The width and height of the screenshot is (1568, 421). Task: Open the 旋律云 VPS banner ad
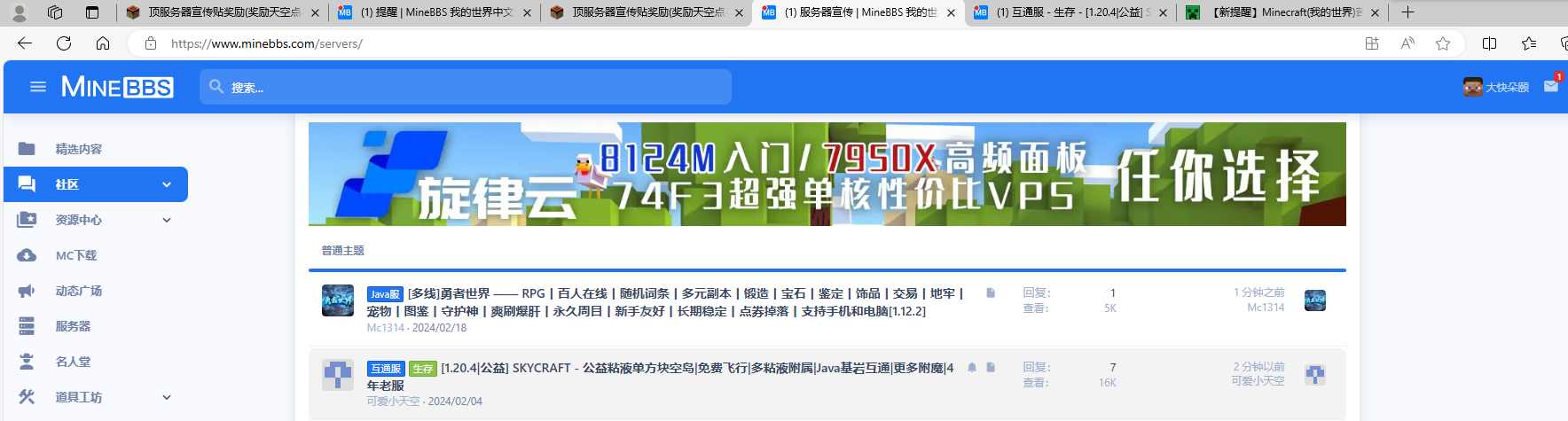pos(827,174)
